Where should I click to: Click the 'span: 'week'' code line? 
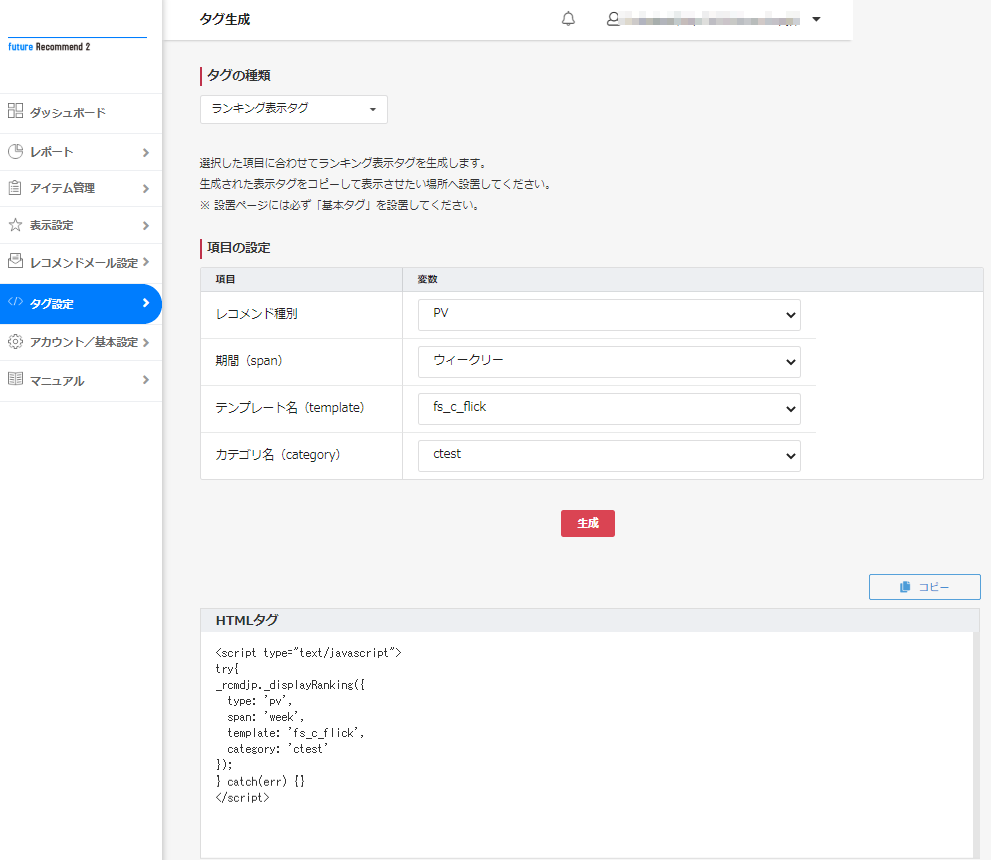(x=265, y=717)
